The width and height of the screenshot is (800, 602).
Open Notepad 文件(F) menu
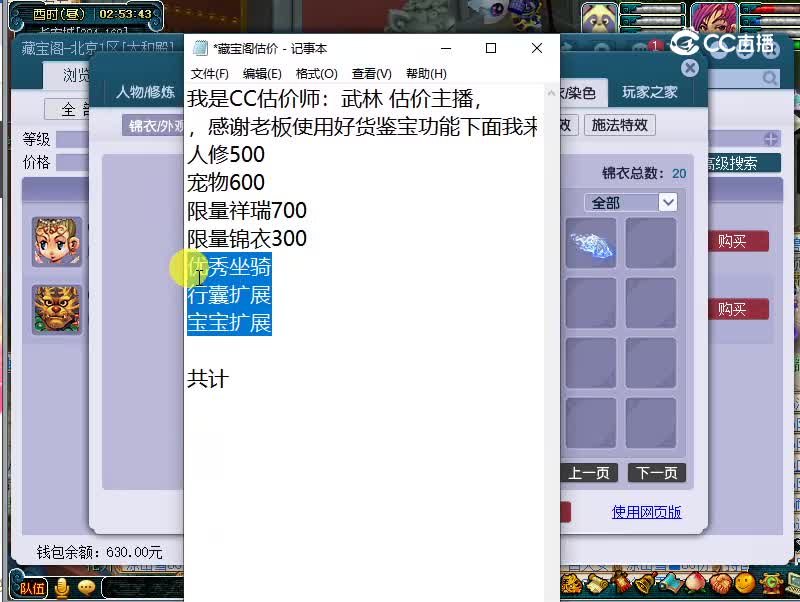coord(210,74)
